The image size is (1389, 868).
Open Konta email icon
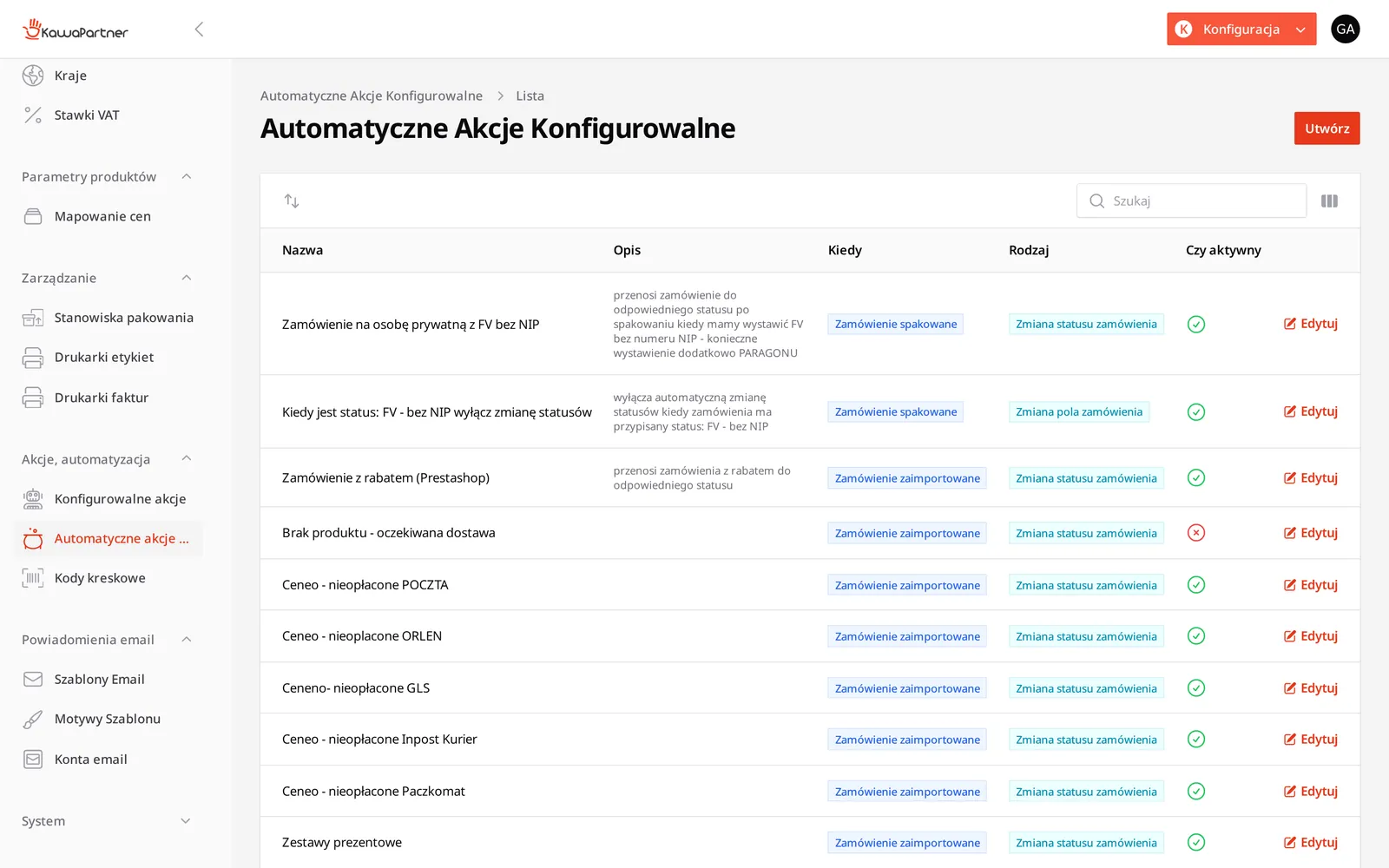[x=33, y=759]
